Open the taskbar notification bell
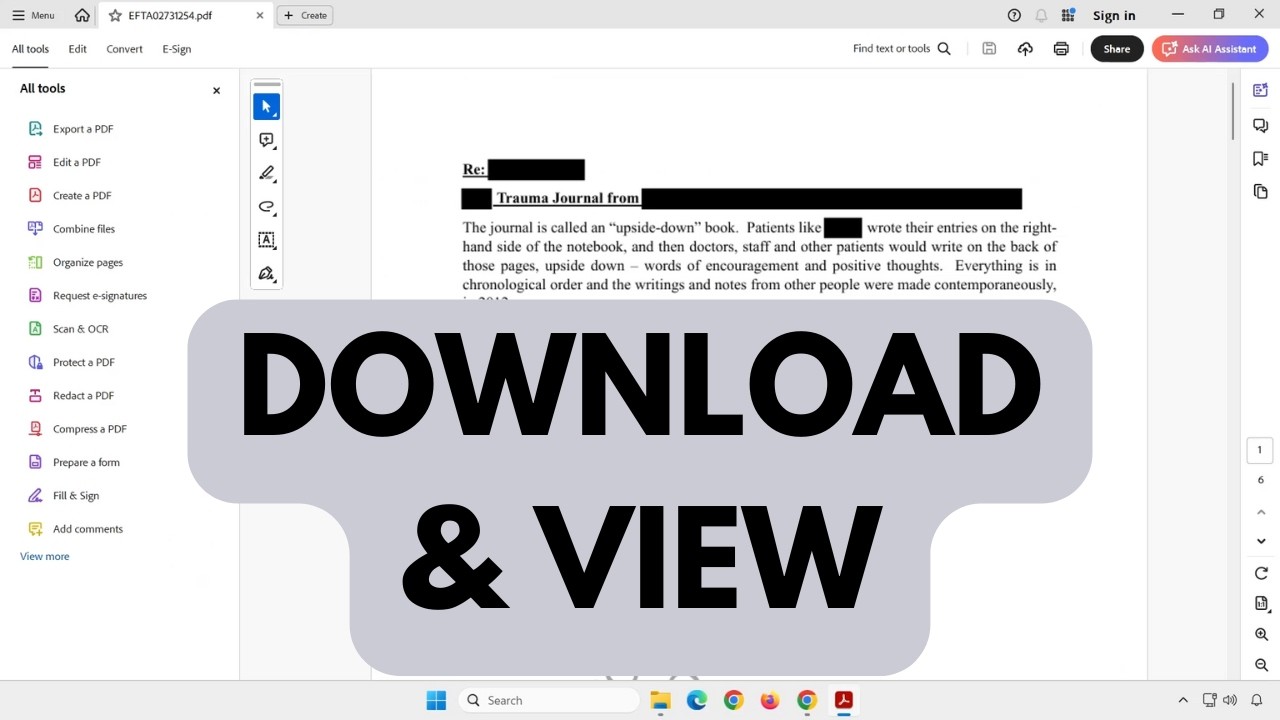Image resolution: width=1280 pixels, height=720 pixels. pos(1257,700)
